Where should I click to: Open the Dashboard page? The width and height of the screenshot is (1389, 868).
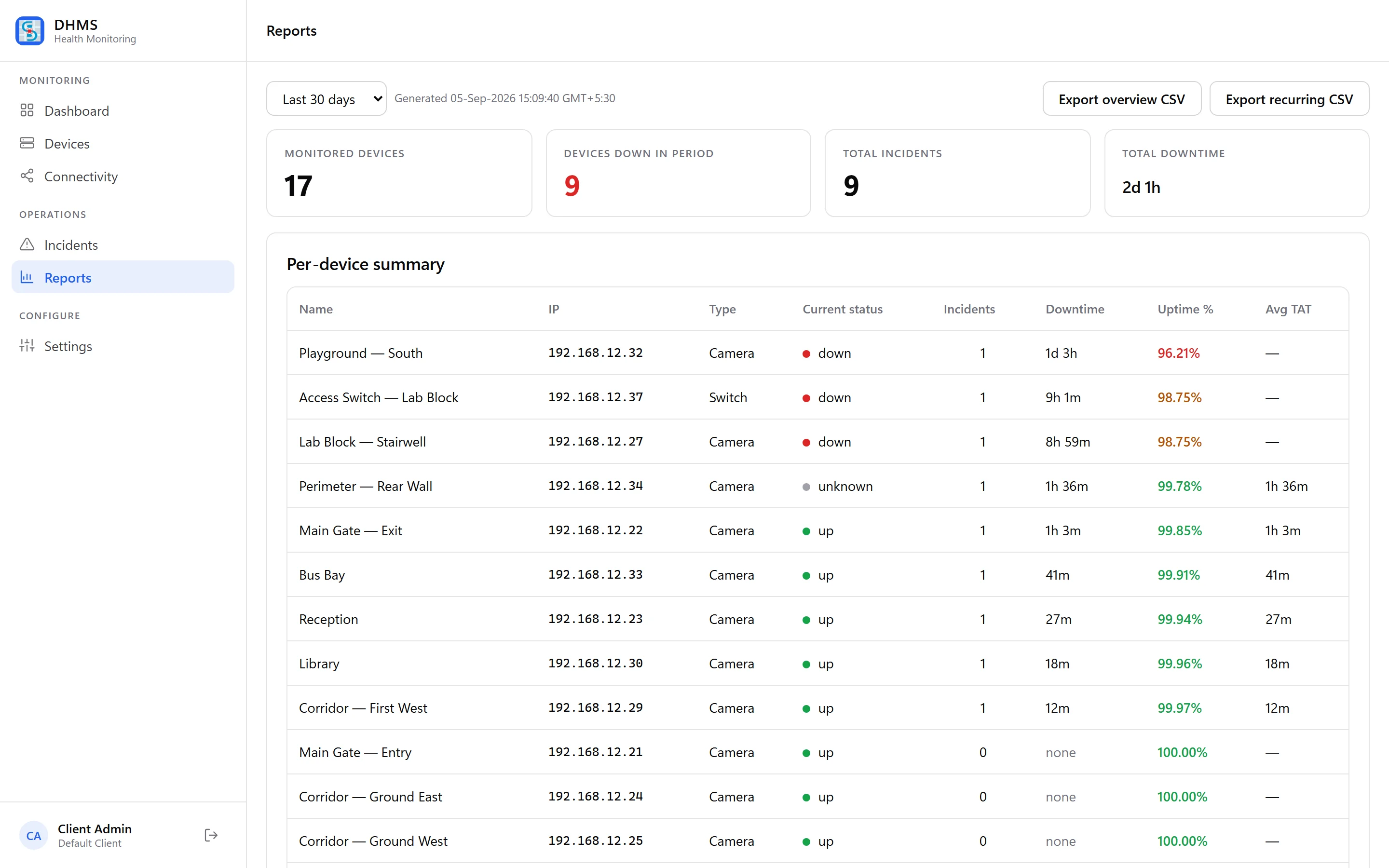click(x=123, y=111)
